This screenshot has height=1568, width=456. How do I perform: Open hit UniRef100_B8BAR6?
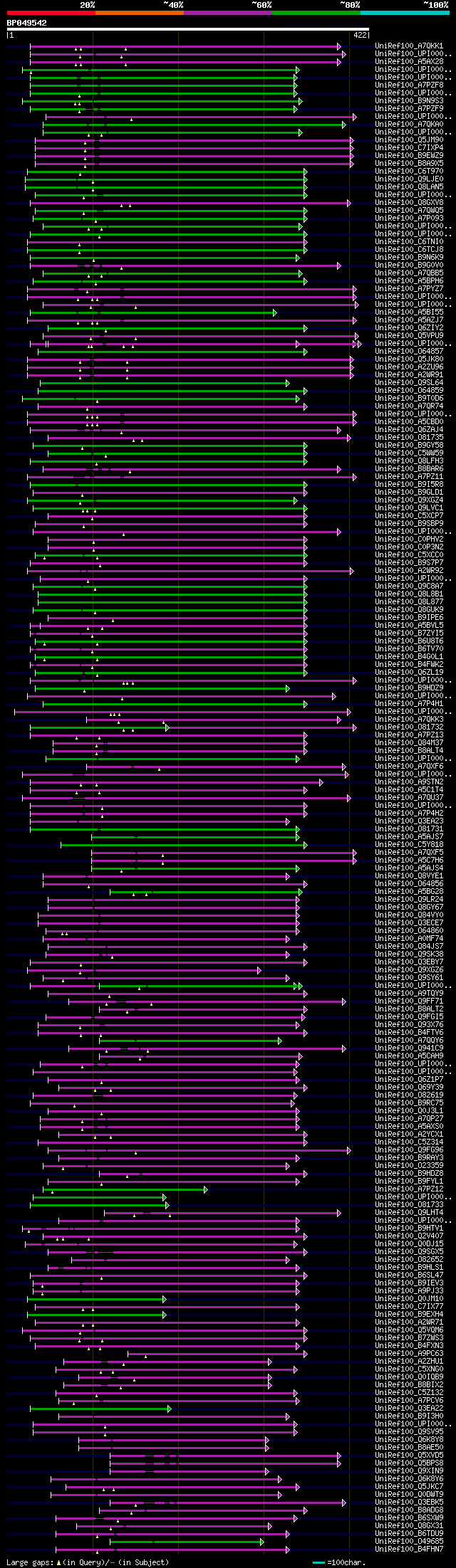[x=409, y=469]
